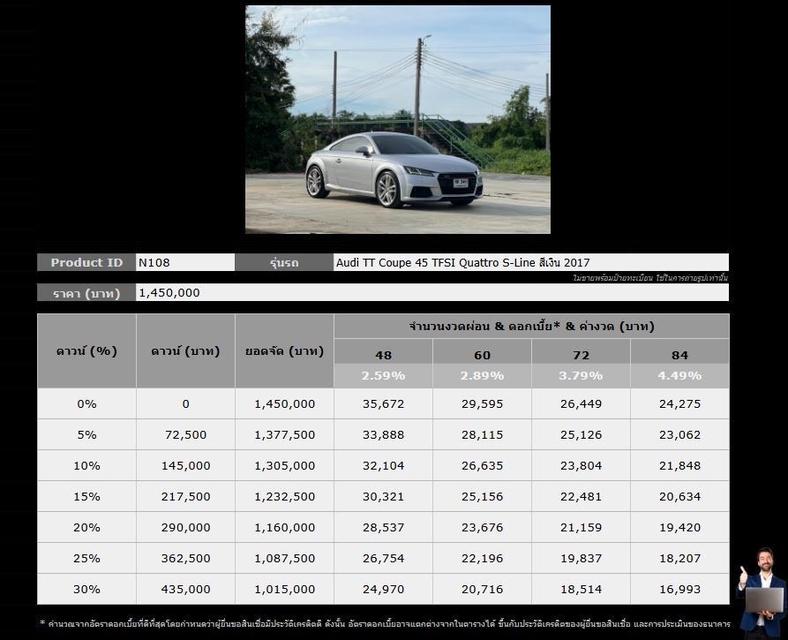788x640 pixels.
Task: Click the man with laptop icon
Action: tap(761, 590)
